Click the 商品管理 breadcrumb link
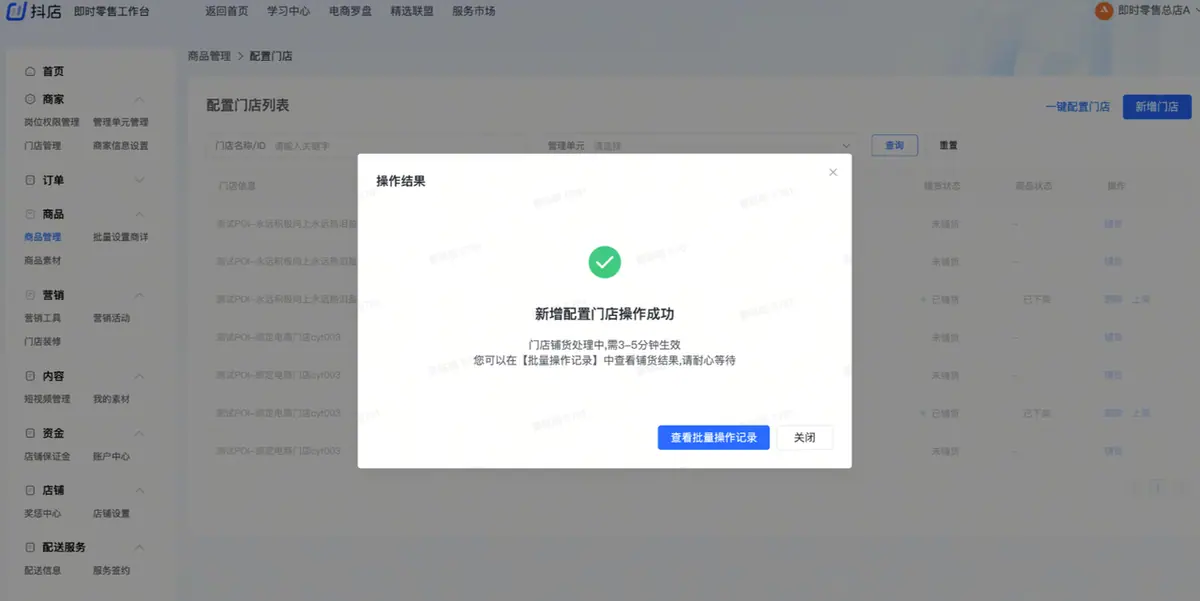Image resolution: width=1200 pixels, height=601 pixels. click(x=209, y=56)
